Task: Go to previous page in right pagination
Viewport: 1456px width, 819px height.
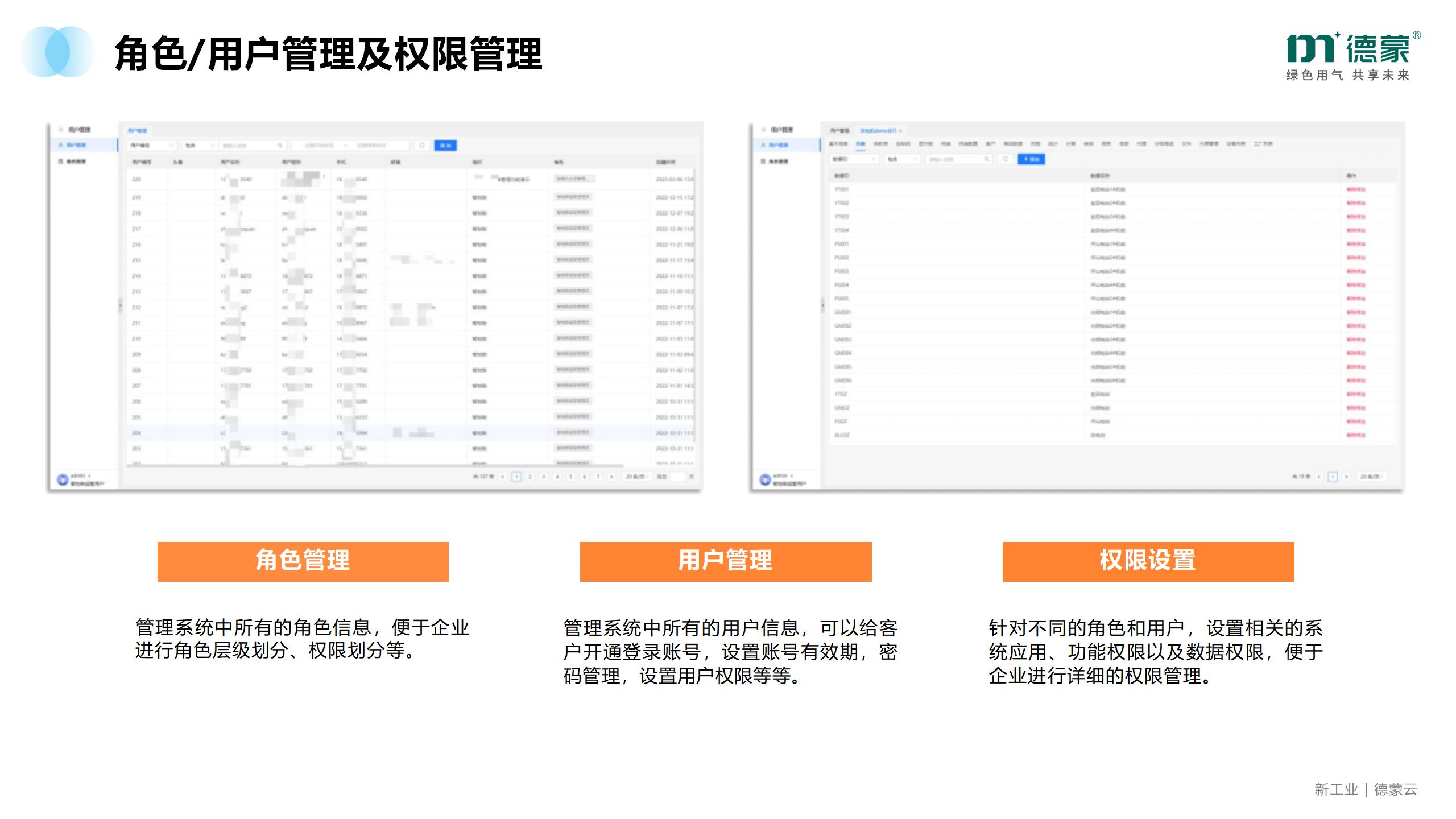Action: click(1319, 477)
